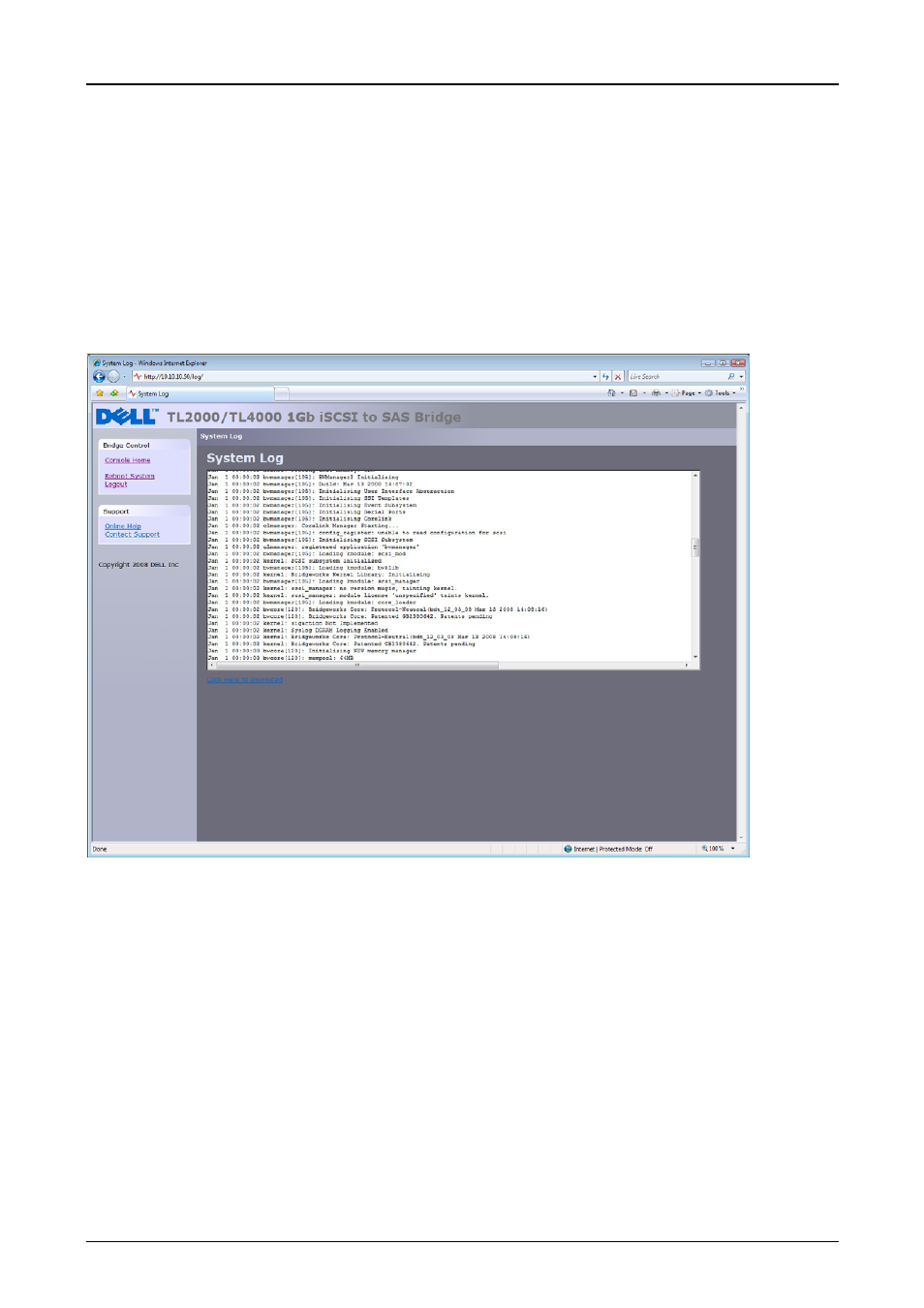
Task: Click the log box horizontal scrollbar thumb
Action: coord(356,665)
